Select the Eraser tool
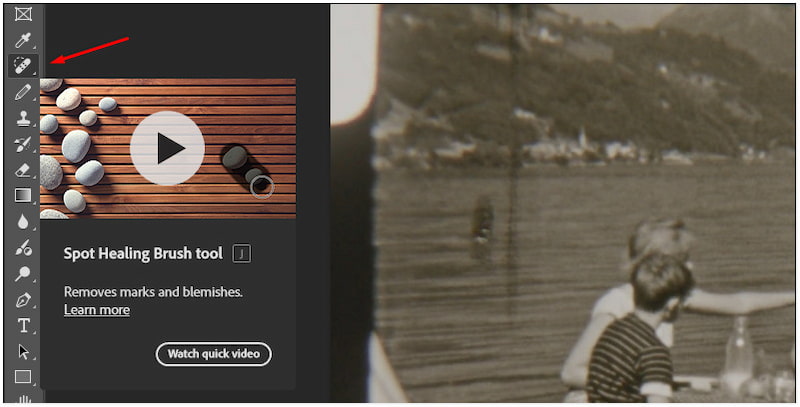 [x=23, y=170]
